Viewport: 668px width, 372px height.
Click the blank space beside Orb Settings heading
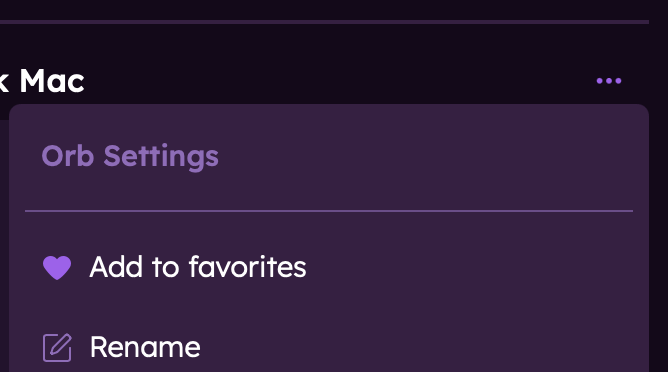click(x=426, y=157)
